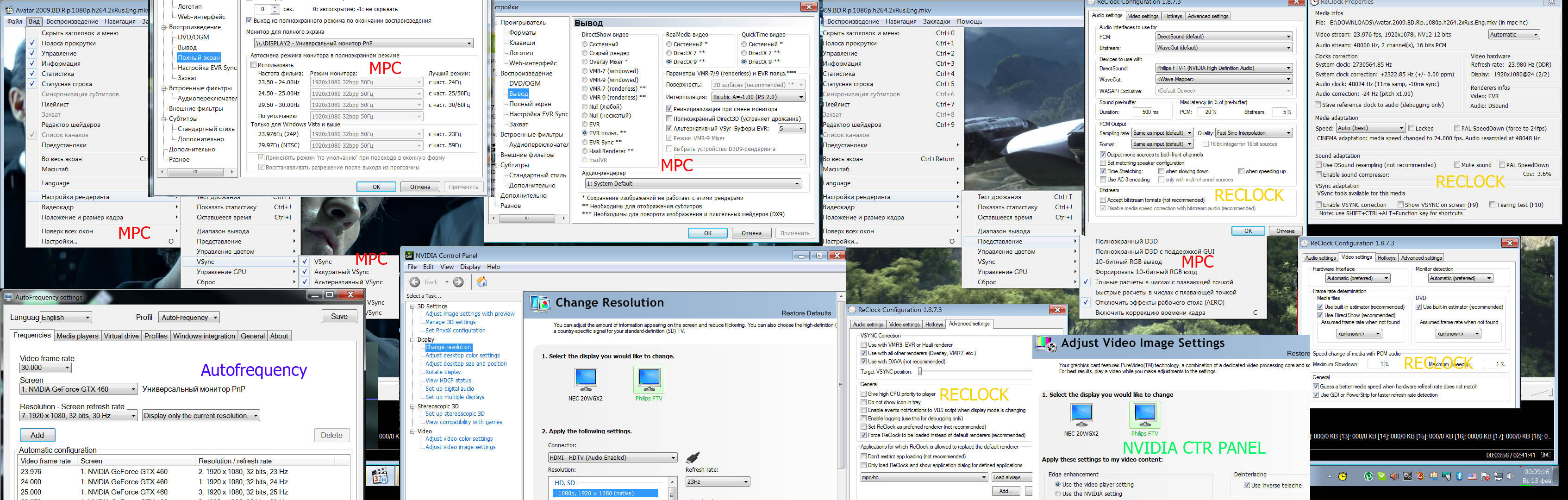Click Save button in AutoFrequency settings
The image size is (1568, 500).
pos(339,317)
